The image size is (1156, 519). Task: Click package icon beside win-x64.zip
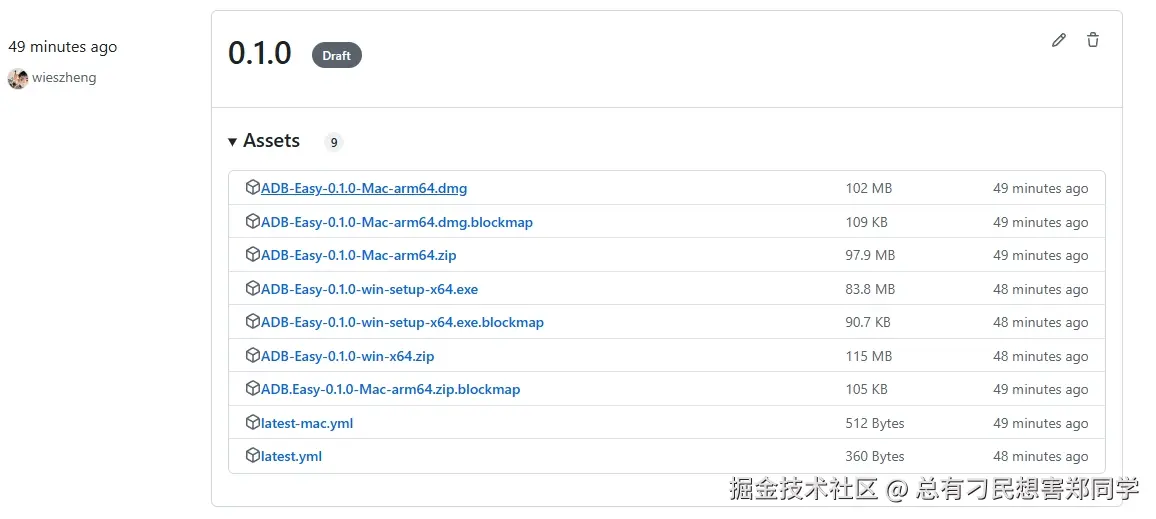pos(253,355)
